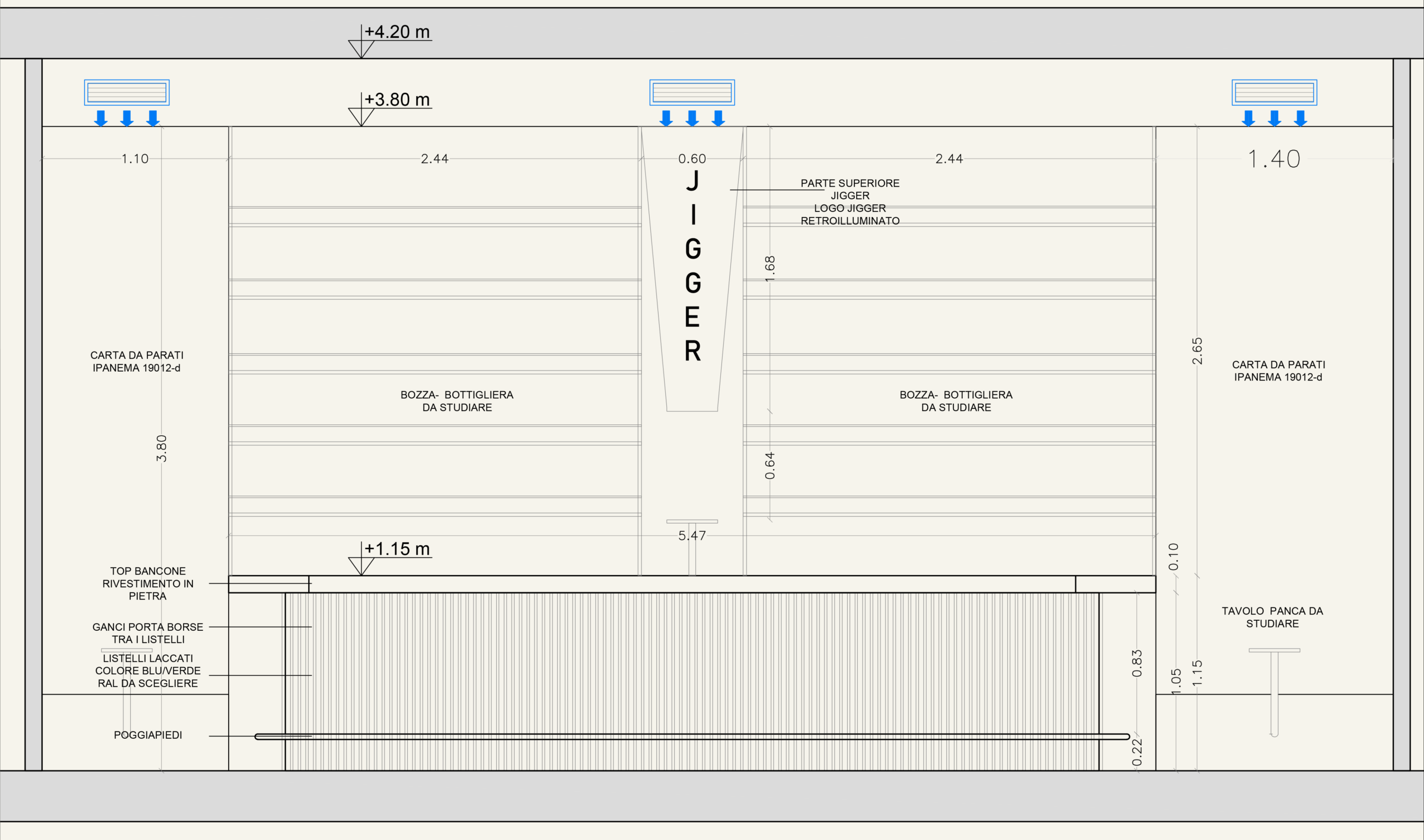Viewport: 1424px width, 840px height.
Task: Click the POGGIAPIEDI label
Action: click(x=148, y=735)
